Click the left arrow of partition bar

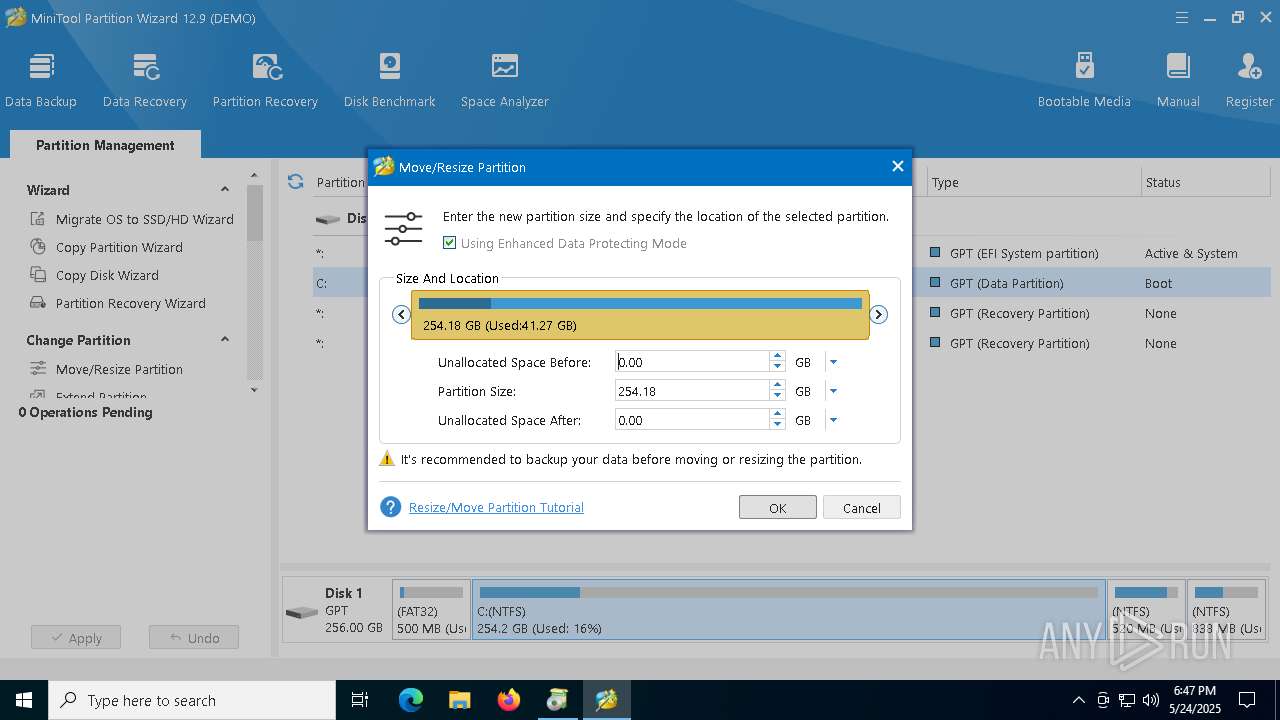pyautogui.click(x=401, y=314)
